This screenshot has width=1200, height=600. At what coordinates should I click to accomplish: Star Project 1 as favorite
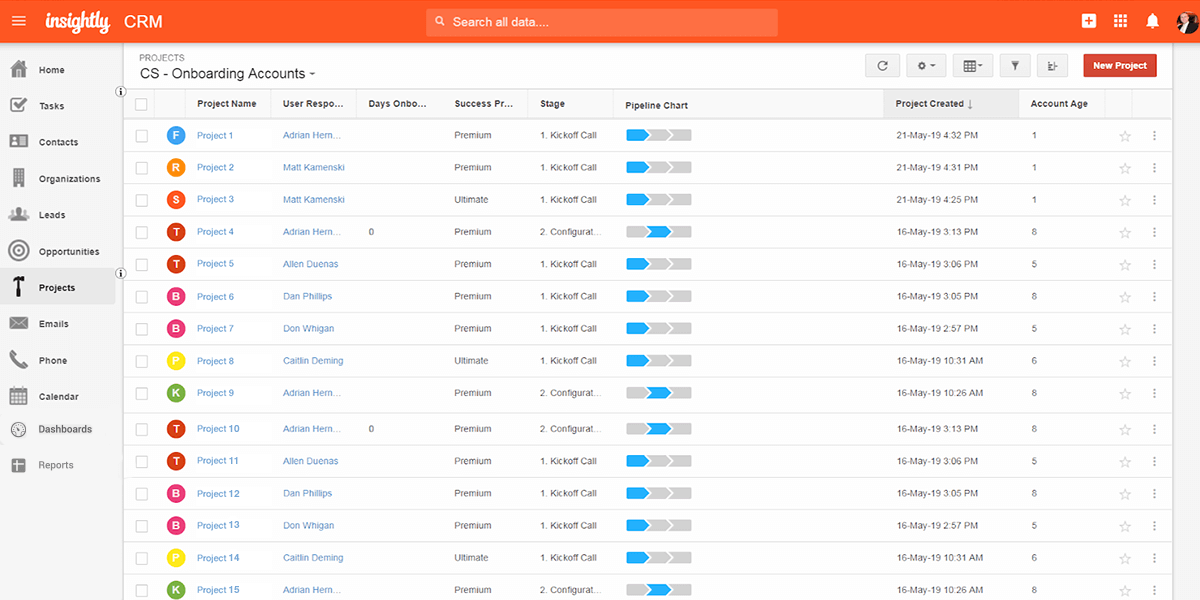click(x=1124, y=135)
